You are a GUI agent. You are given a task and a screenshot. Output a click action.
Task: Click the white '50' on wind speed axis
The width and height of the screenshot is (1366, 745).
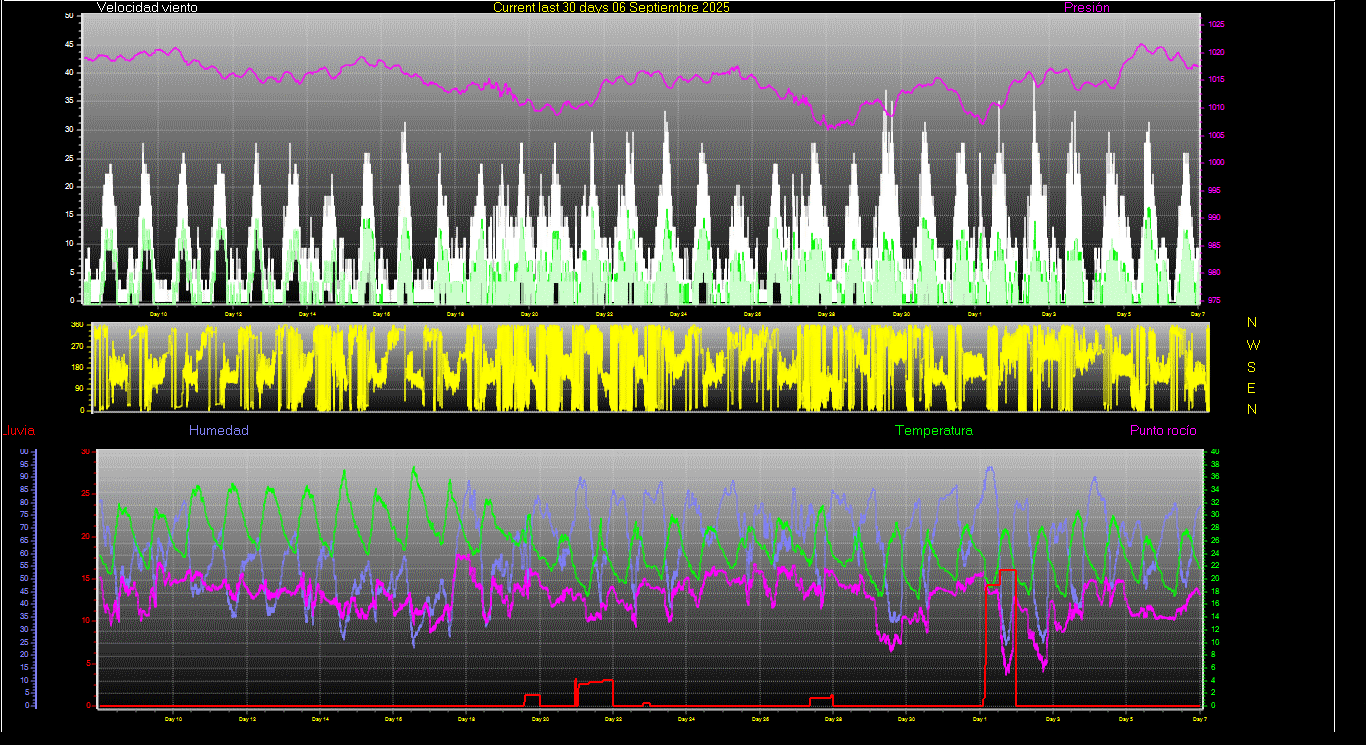coord(69,16)
